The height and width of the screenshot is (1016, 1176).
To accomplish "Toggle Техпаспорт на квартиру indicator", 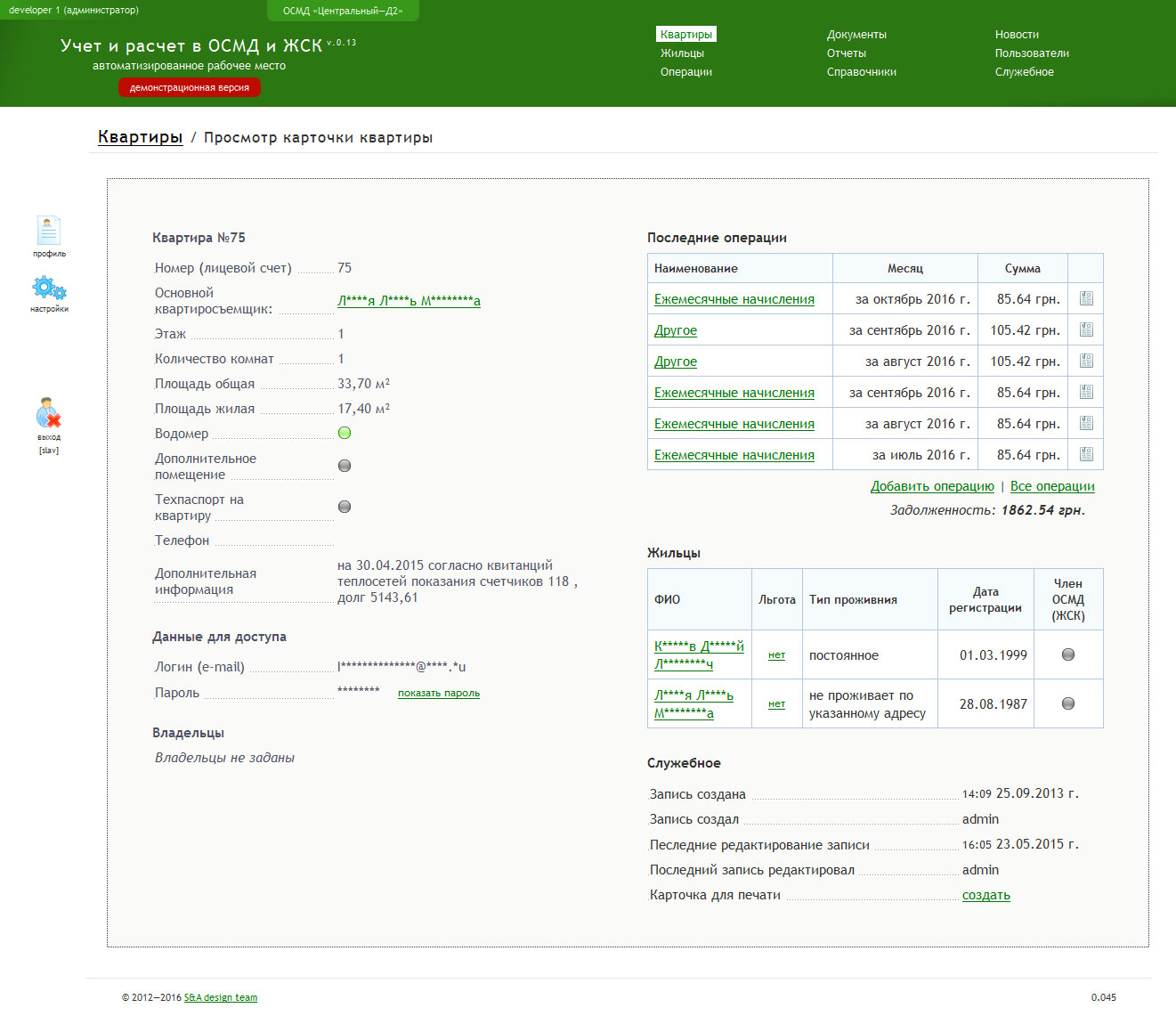I will pyautogui.click(x=345, y=507).
